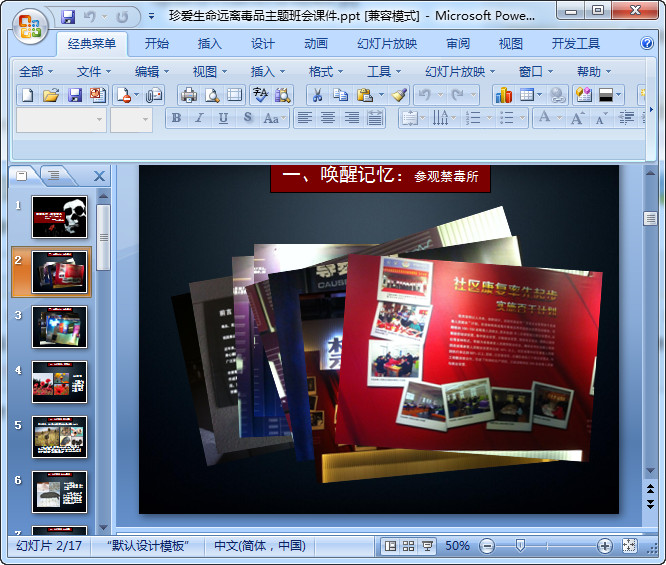This screenshot has height=565, width=666.
Task: Switch to the outline pane tab
Action: click(54, 175)
